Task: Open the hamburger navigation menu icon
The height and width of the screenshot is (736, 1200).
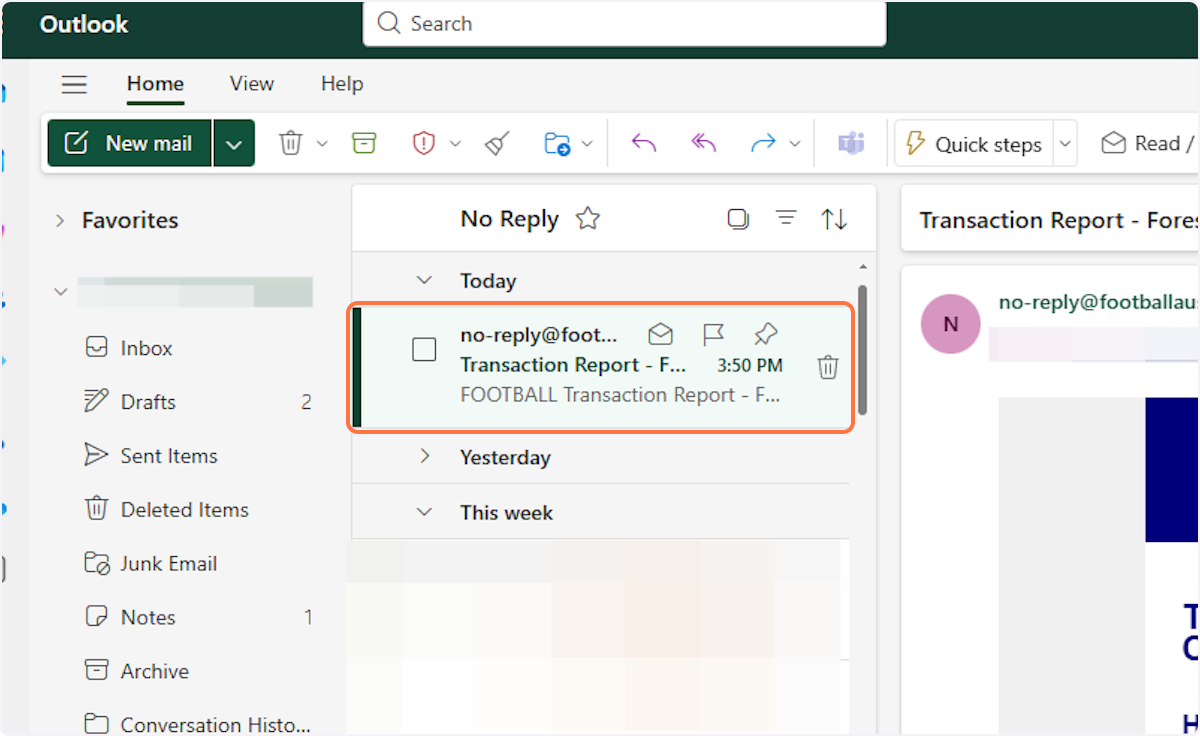Action: click(75, 85)
